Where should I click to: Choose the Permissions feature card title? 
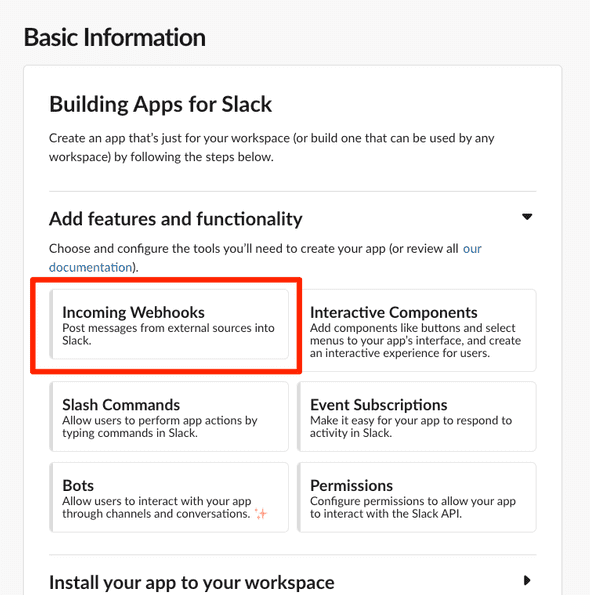click(351, 486)
